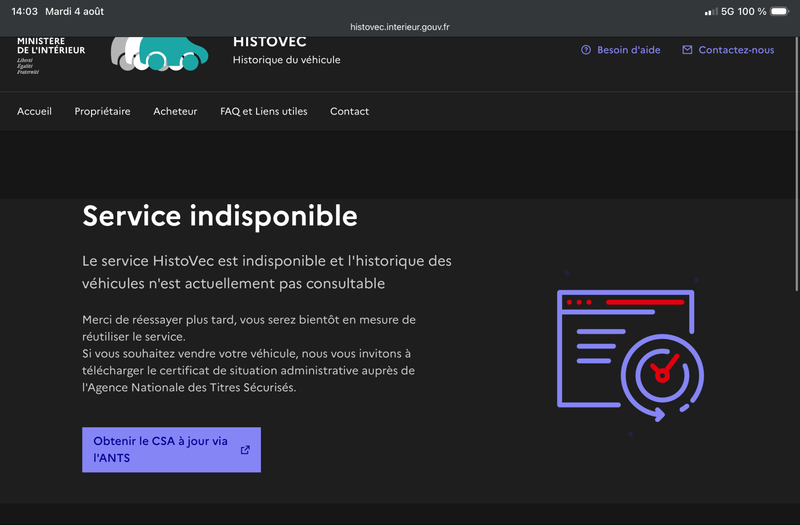
Task: Click the service unavailable clock illustration
Action: click(x=630, y=356)
